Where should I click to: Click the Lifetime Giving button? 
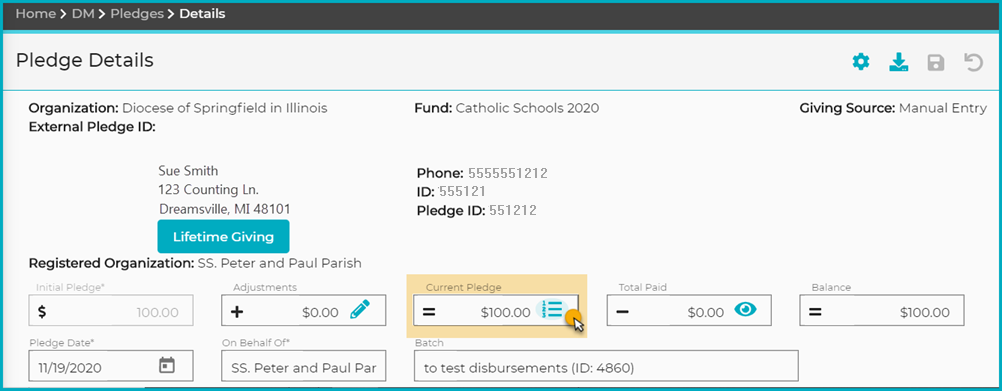coord(224,236)
